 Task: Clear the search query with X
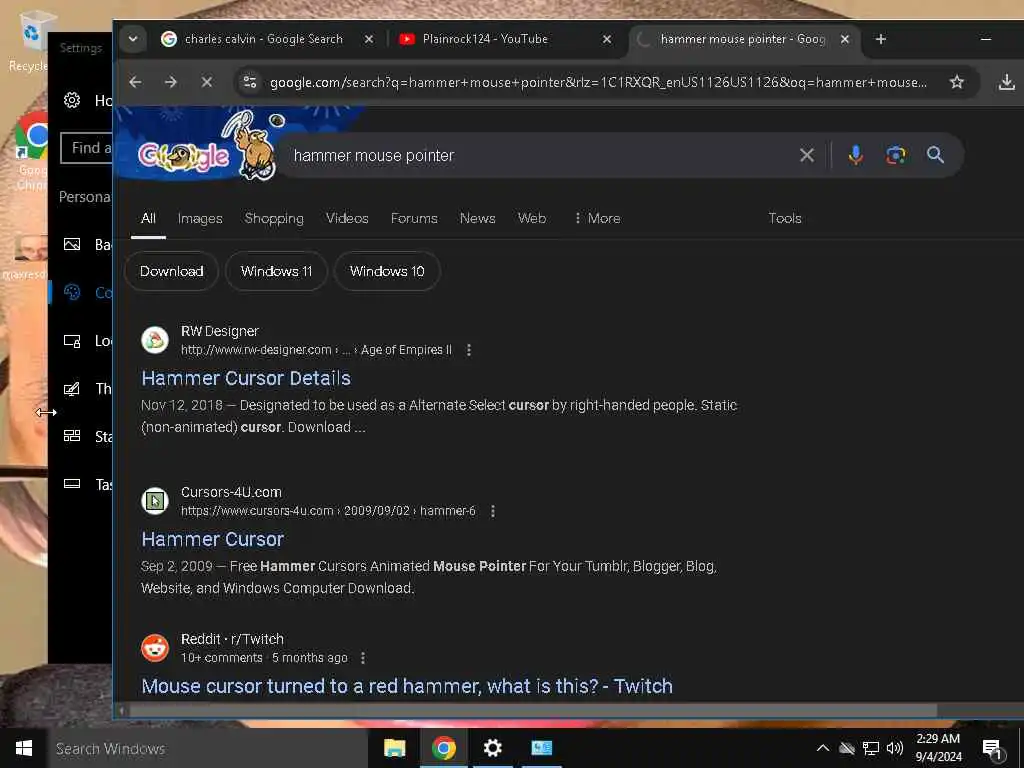click(807, 155)
